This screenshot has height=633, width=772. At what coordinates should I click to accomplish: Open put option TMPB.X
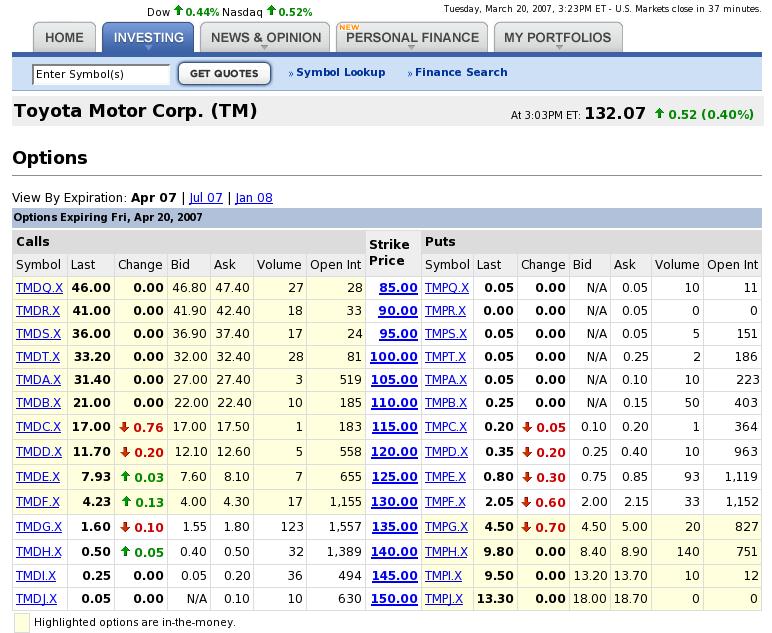pyautogui.click(x=446, y=403)
